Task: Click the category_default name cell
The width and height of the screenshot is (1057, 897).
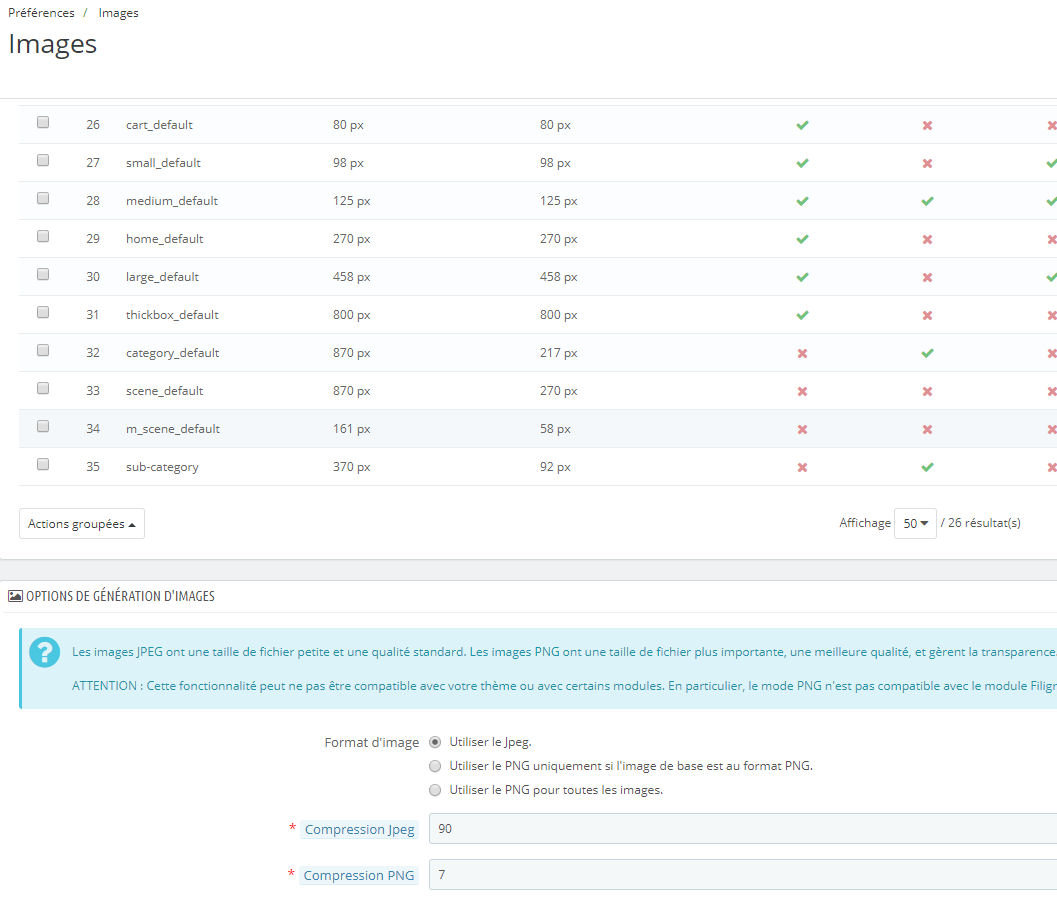Action: 173,353
